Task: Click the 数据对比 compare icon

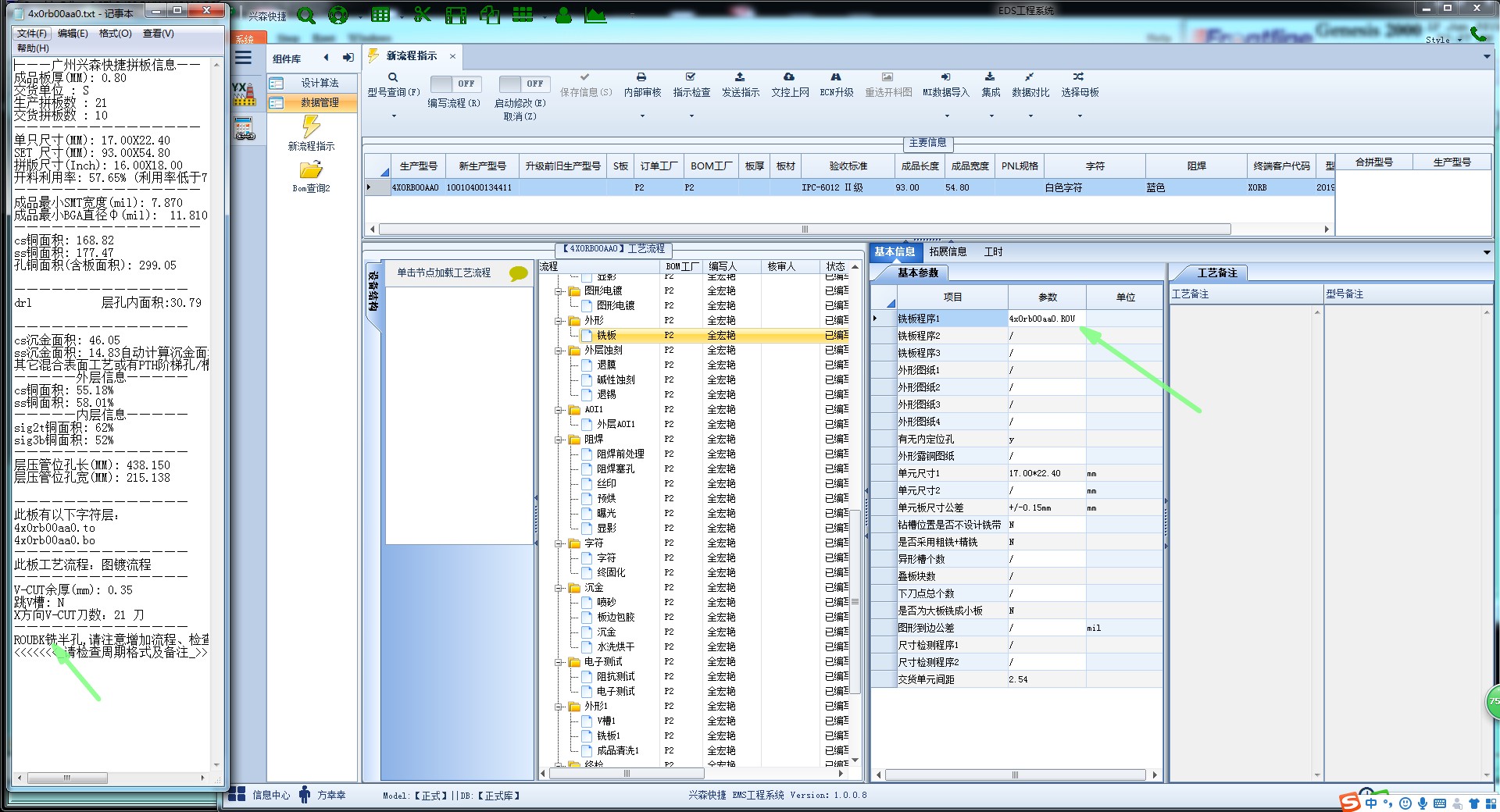Action: tap(1030, 77)
